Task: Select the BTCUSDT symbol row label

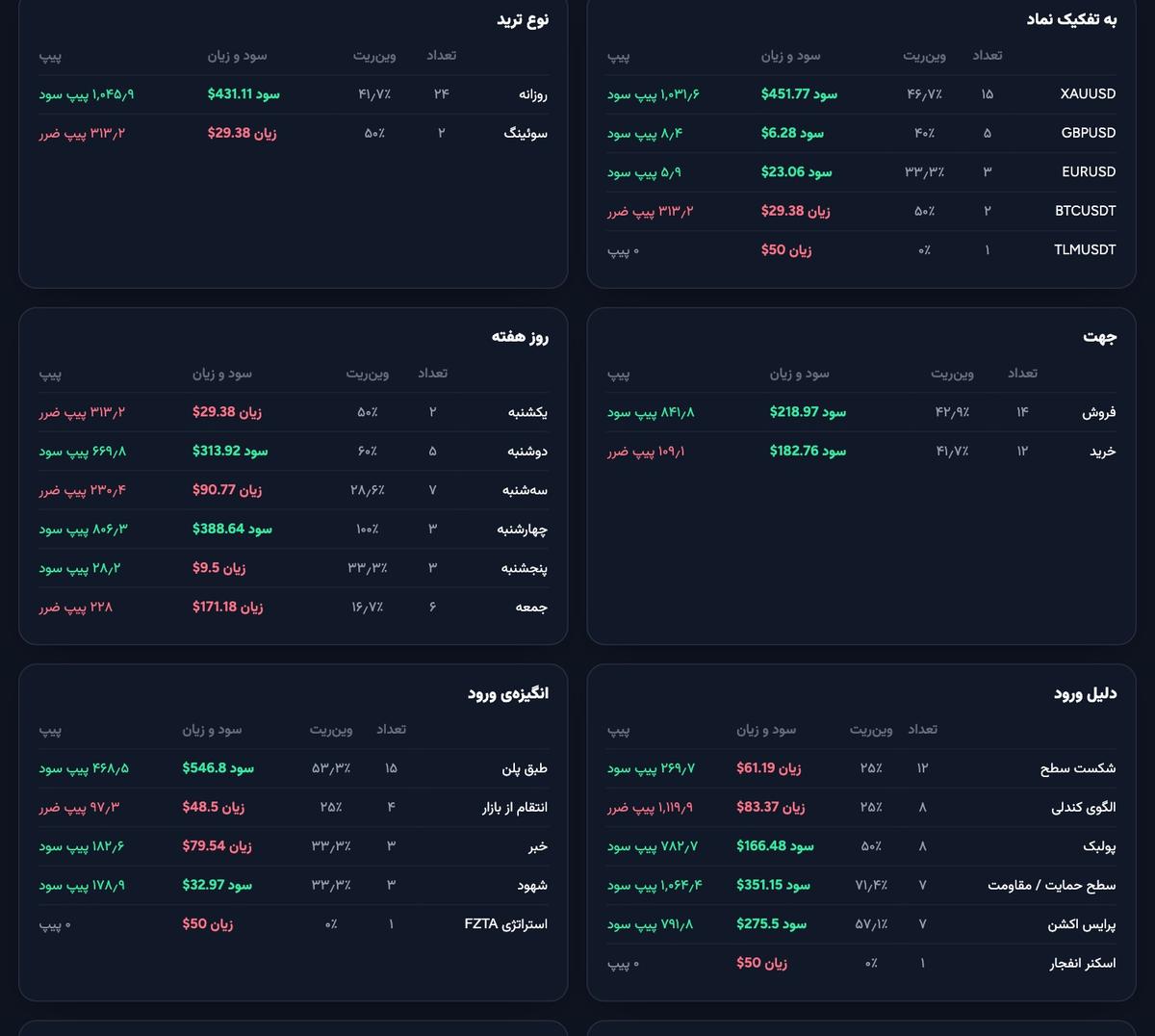Action: pyautogui.click(x=1086, y=211)
